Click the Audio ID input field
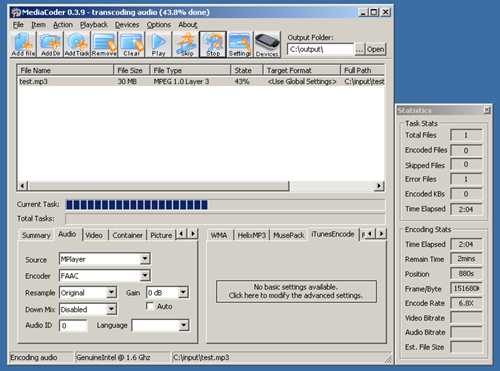 (x=73, y=325)
